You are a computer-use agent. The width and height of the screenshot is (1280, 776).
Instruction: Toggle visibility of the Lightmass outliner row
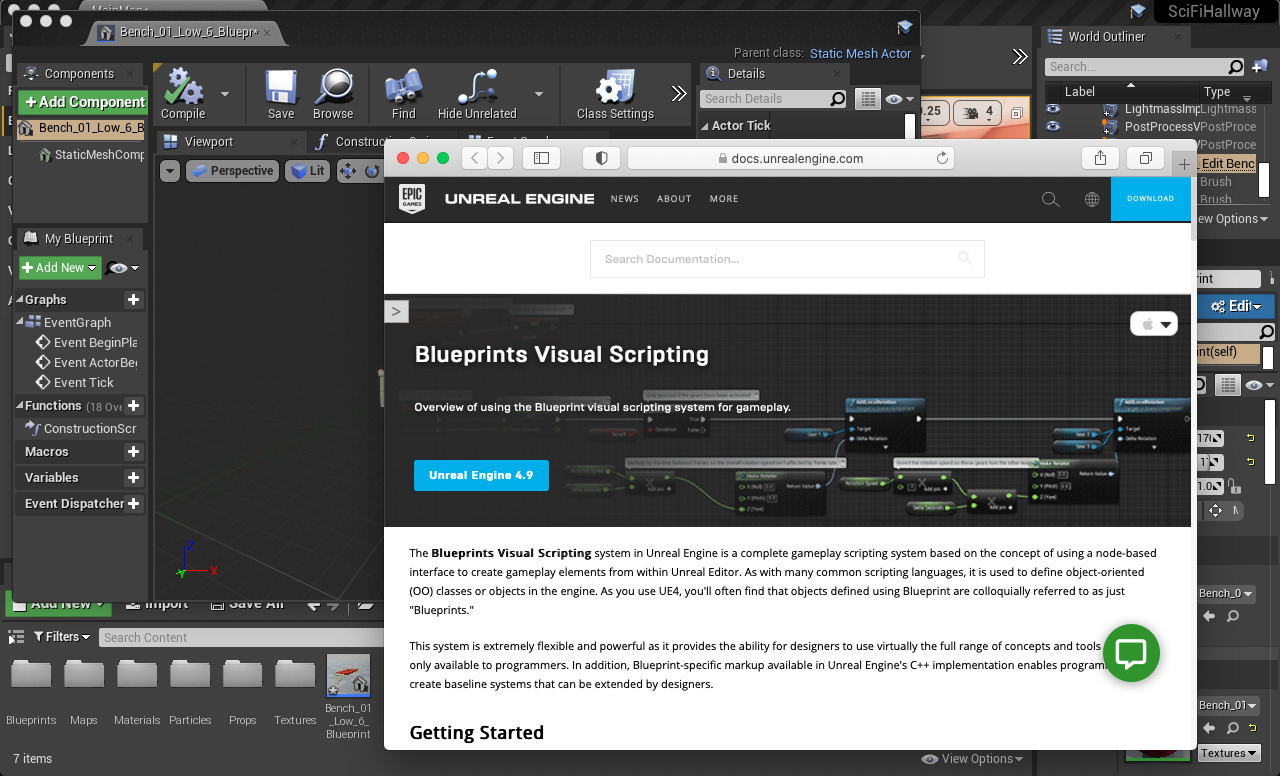1052,109
